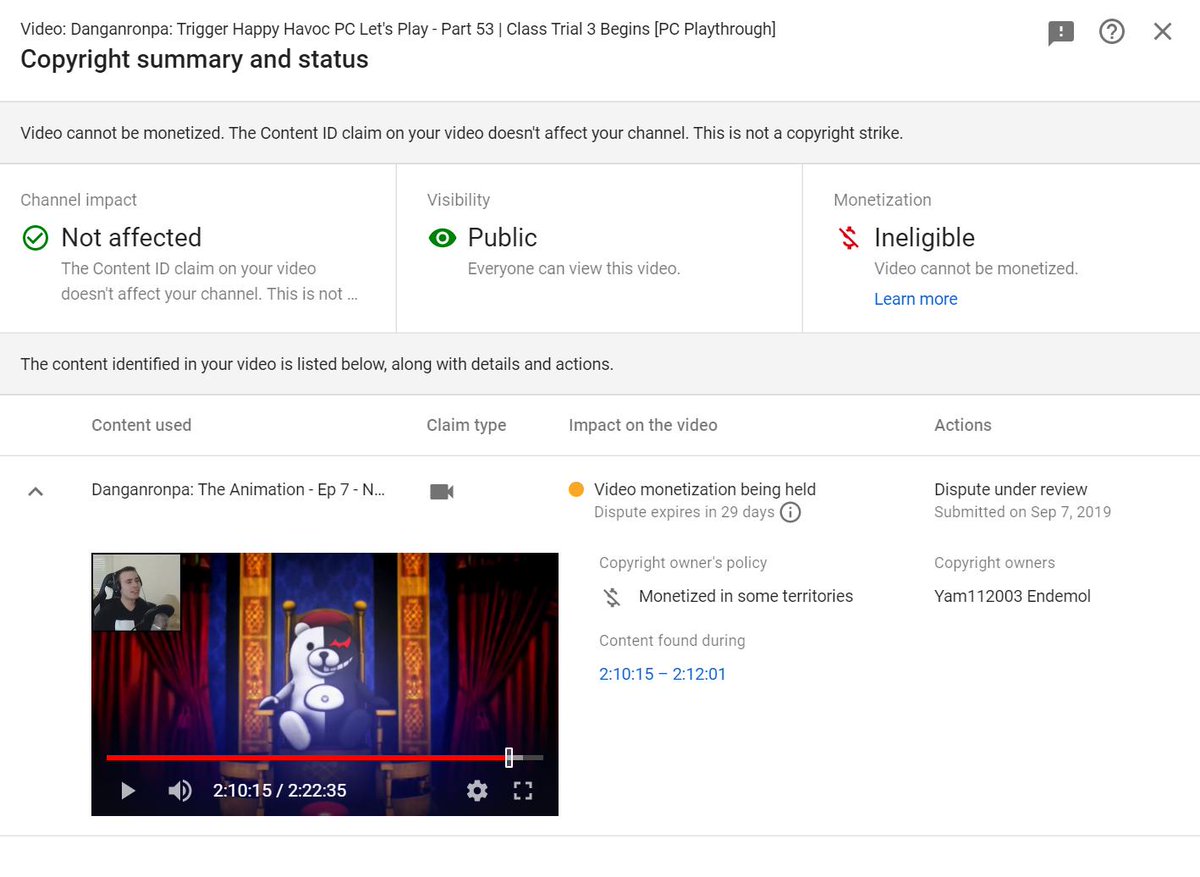The height and width of the screenshot is (877, 1200).
Task: Collapse the Danganronpa claim row chevron
Action: point(35,491)
